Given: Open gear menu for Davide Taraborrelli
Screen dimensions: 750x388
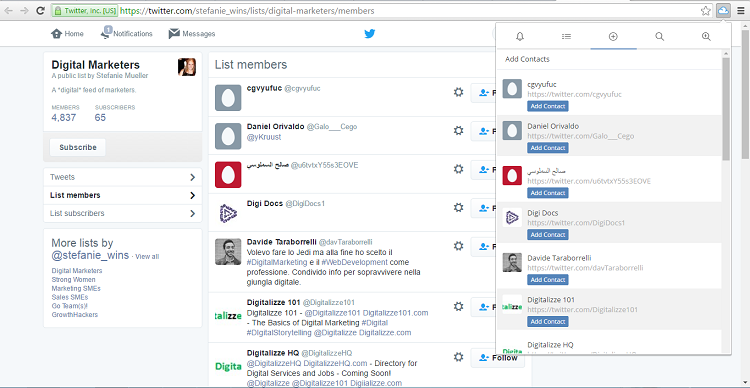Looking at the screenshot, I should point(458,246).
